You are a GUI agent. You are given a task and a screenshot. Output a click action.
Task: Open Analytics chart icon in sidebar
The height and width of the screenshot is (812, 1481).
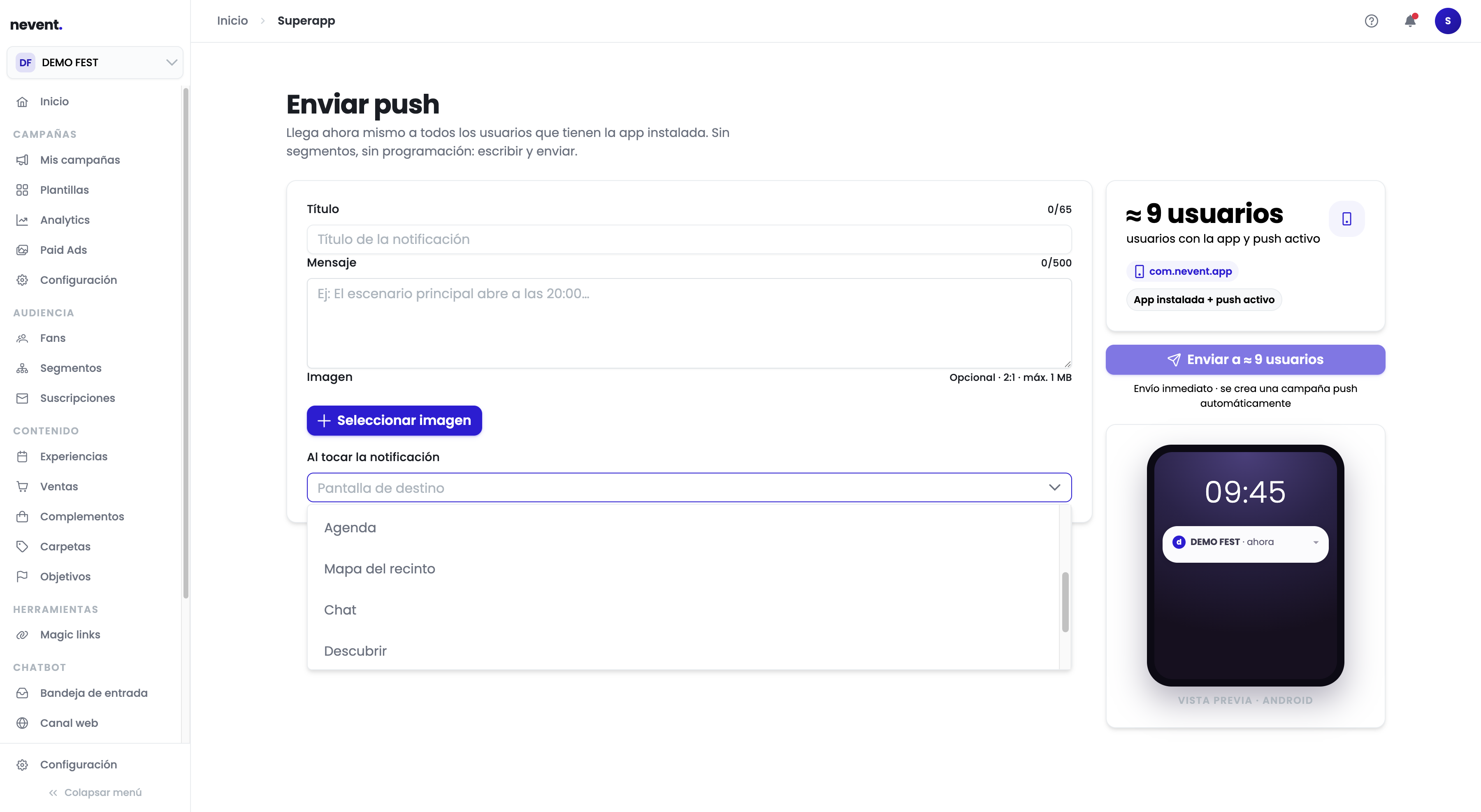[x=22, y=220]
